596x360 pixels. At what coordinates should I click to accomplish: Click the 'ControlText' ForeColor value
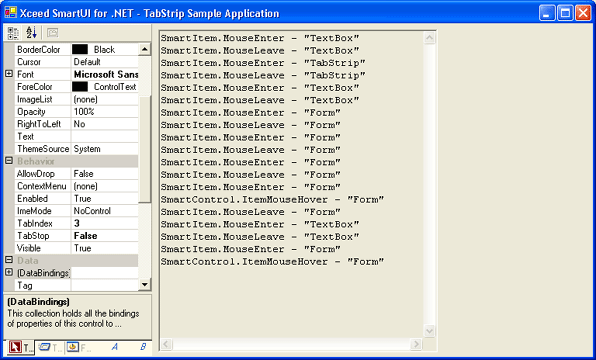coord(115,87)
